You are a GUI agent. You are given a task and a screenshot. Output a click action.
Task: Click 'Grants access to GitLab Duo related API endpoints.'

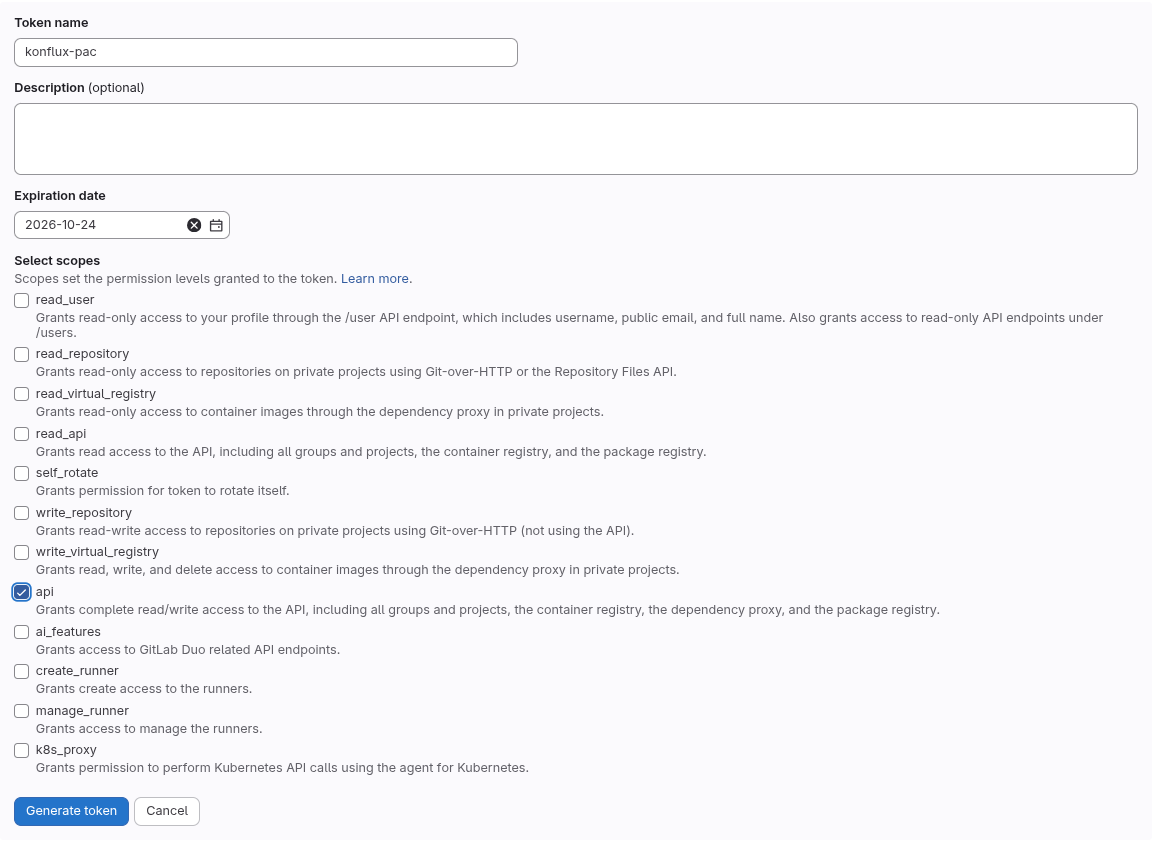[188, 650]
